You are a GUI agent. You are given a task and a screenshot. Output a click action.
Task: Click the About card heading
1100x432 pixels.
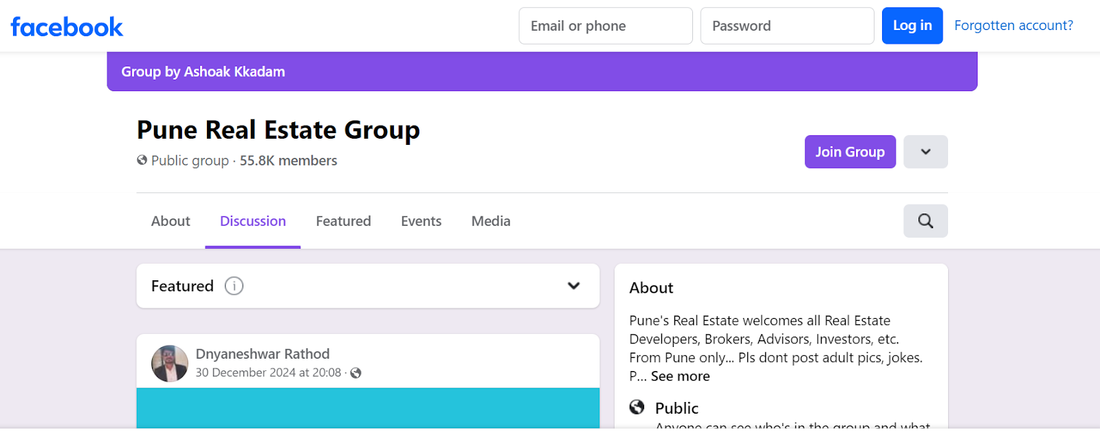pos(651,288)
